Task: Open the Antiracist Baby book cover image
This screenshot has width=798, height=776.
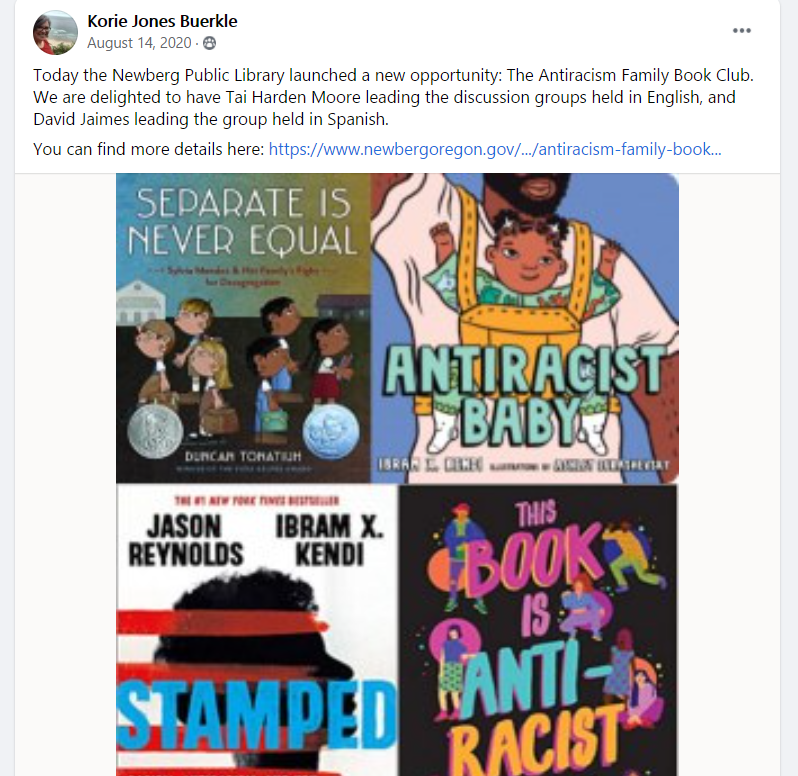Action: pos(525,328)
